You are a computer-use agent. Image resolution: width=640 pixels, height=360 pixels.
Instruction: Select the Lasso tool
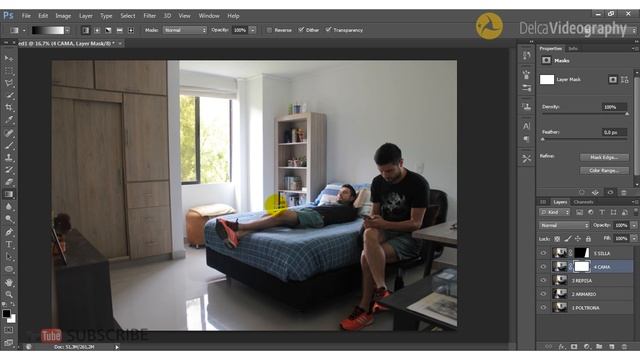(x=9, y=83)
